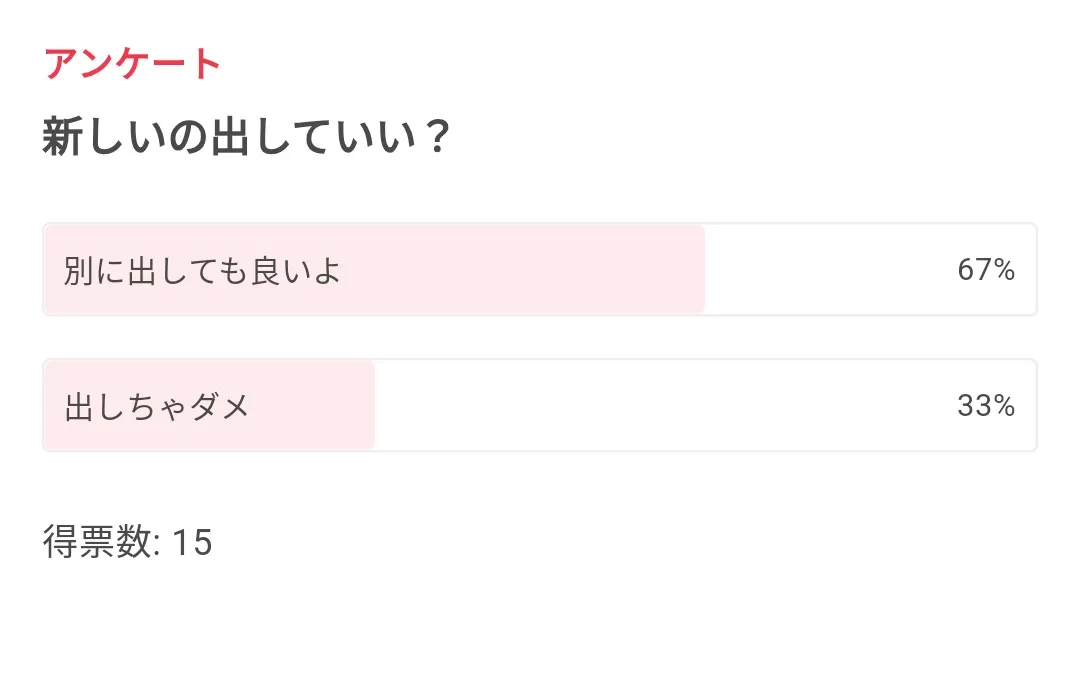Click the vote count number 15
Screen dimensions: 1080x673
(x=192, y=542)
